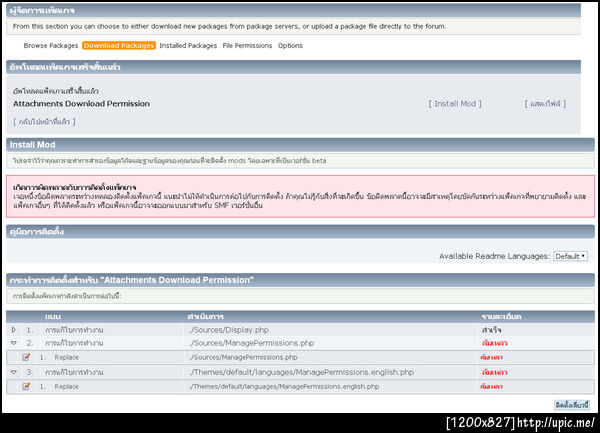Screen dimensions: 600x433
Task: Click ./Sources/ManagePermissions.php in row 2
Action: (x=251, y=343)
